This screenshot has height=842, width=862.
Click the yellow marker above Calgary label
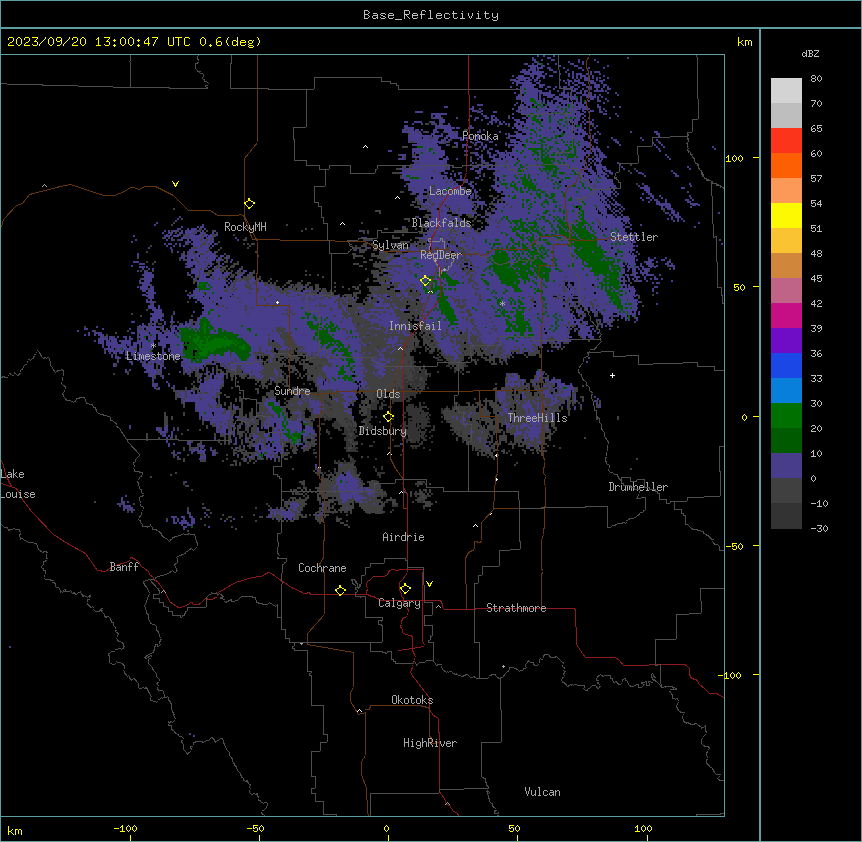[x=405, y=589]
